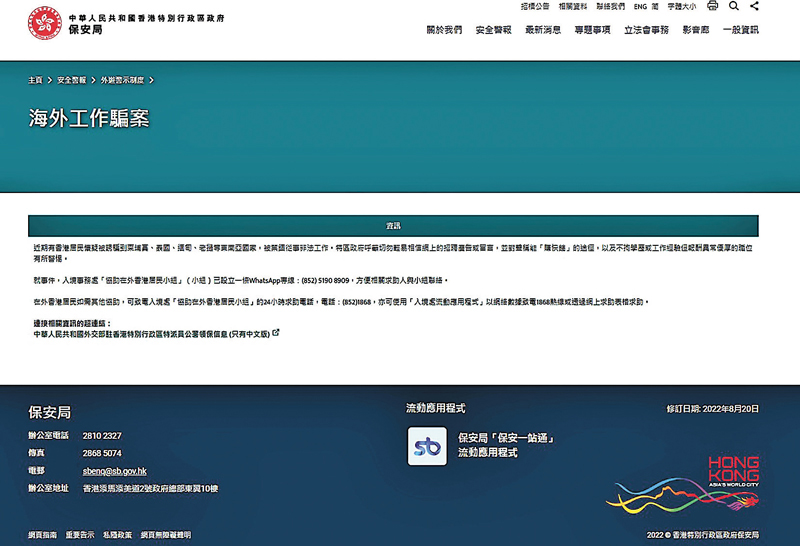
Task: Go to 主頁 in breadcrumb
Action: (x=35, y=80)
